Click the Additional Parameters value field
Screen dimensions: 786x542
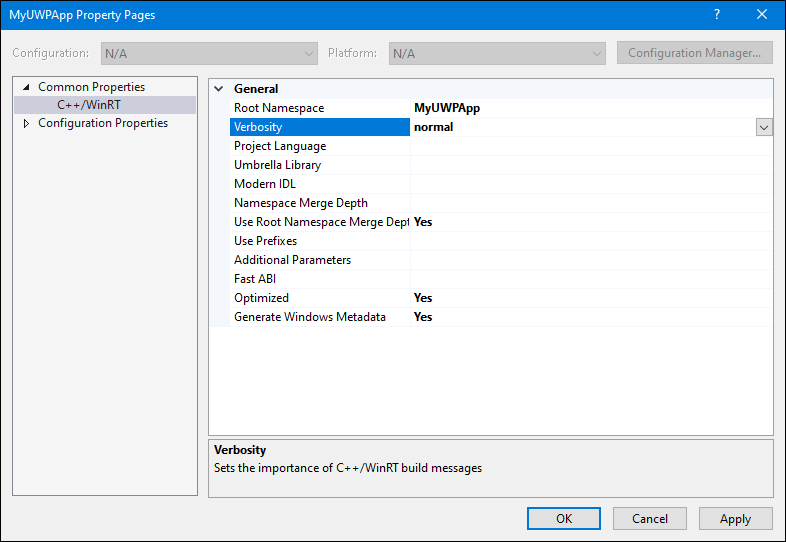(x=591, y=260)
